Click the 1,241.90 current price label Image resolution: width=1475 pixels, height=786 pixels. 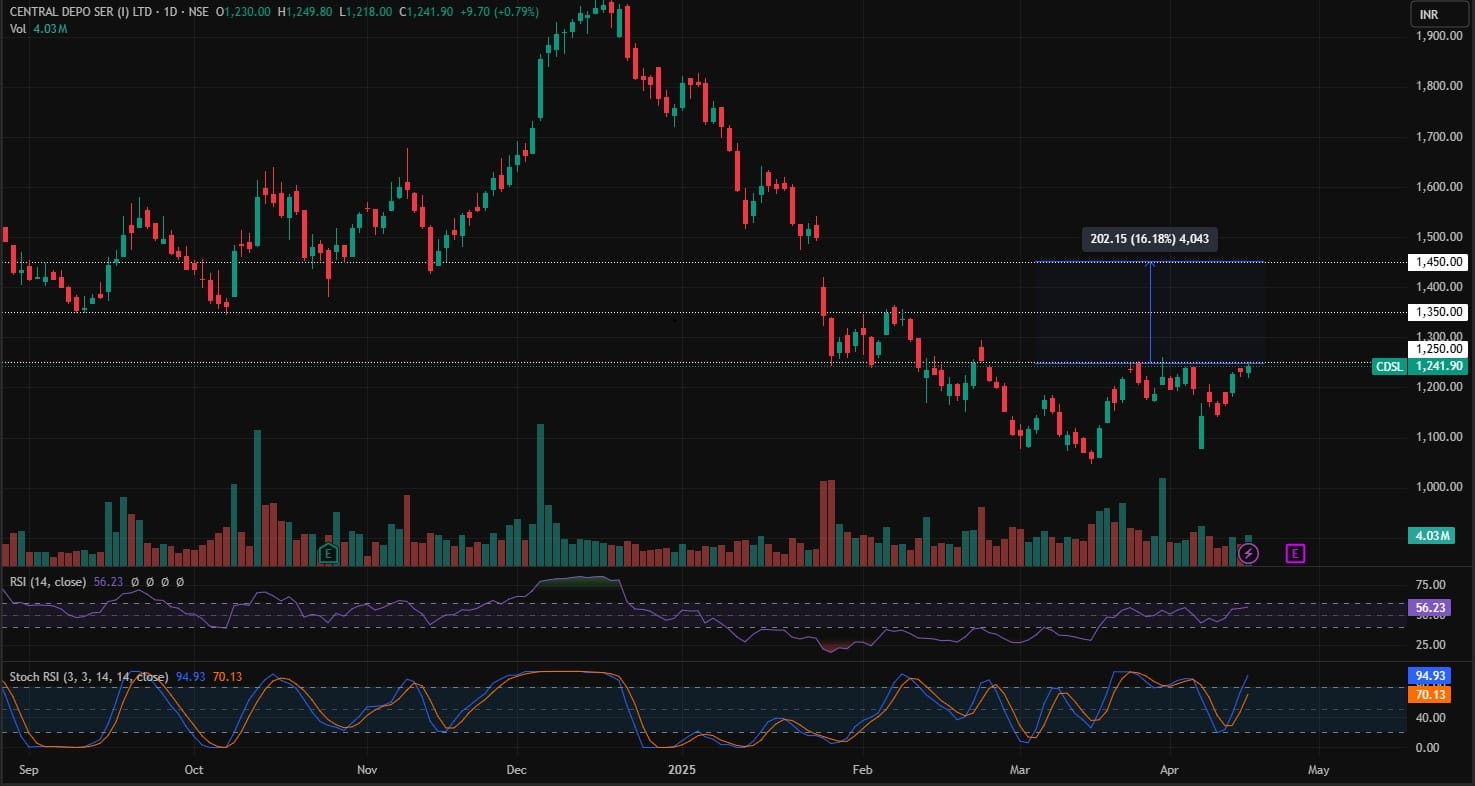(x=1439, y=367)
